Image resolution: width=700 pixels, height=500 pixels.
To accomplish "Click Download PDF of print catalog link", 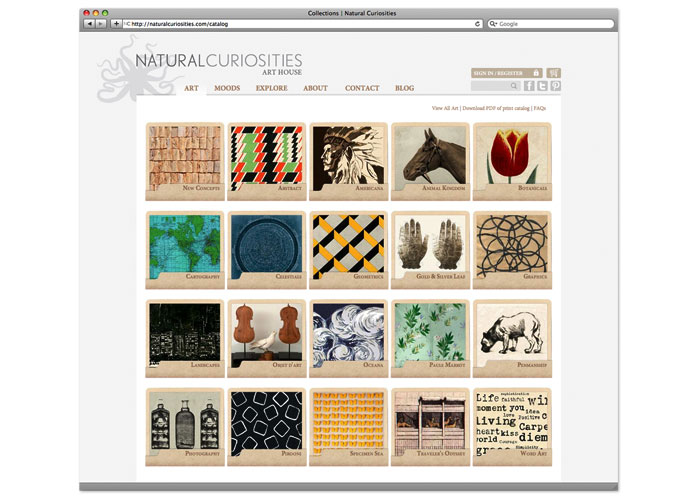I will tap(496, 108).
